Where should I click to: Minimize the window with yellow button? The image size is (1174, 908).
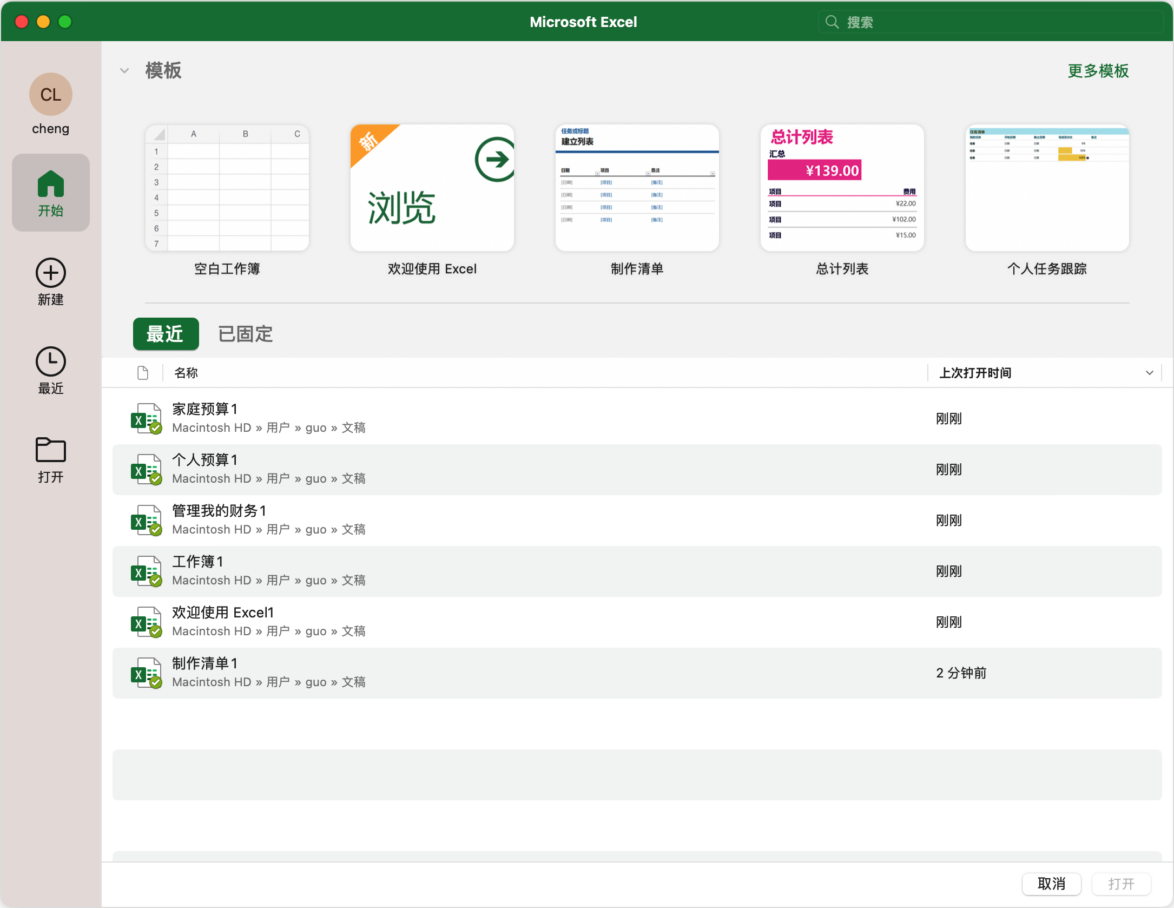pyautogui.click(x=43, y=22)
